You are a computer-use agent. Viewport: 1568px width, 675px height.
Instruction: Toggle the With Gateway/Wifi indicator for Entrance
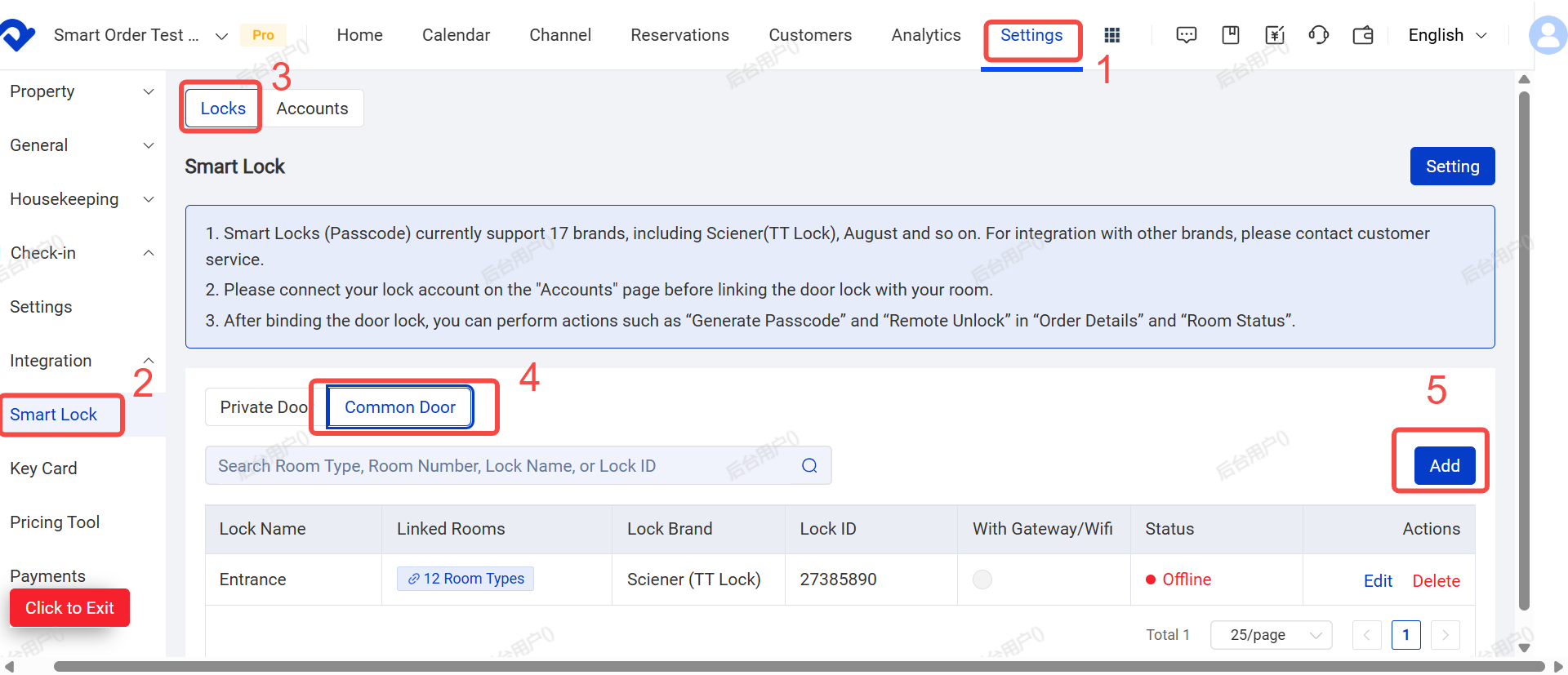(982, 580)
